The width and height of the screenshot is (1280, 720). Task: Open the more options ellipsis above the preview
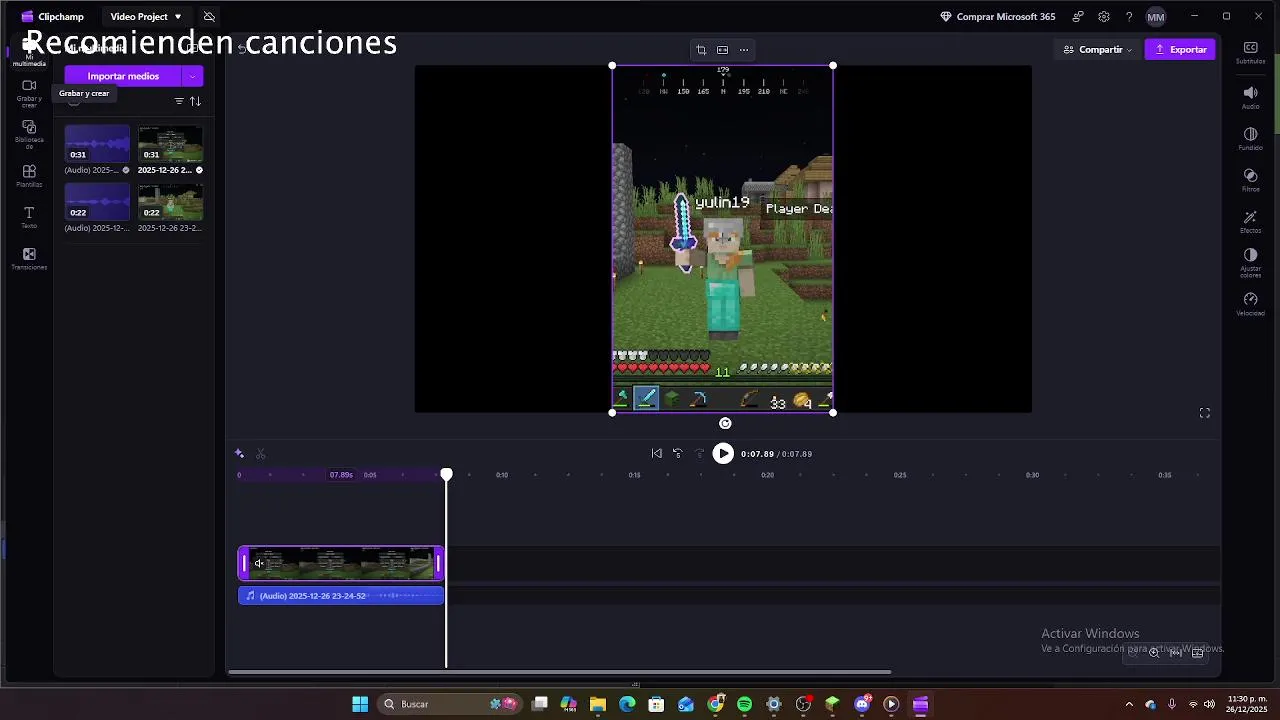click(744, 50)
